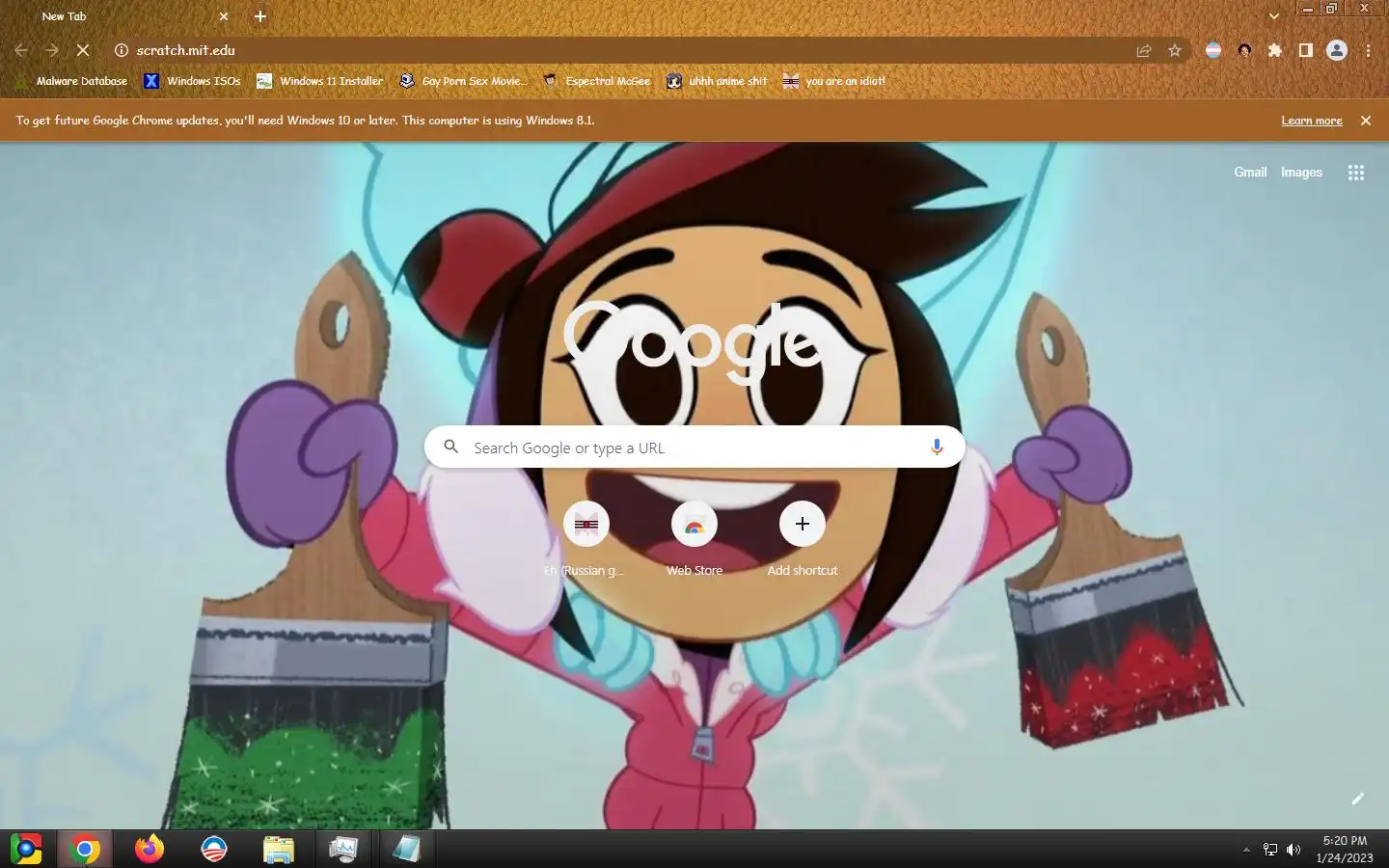Screen dimensions: 1389x868
Task: Go forward to next page
Action: (x=52, y=50)
